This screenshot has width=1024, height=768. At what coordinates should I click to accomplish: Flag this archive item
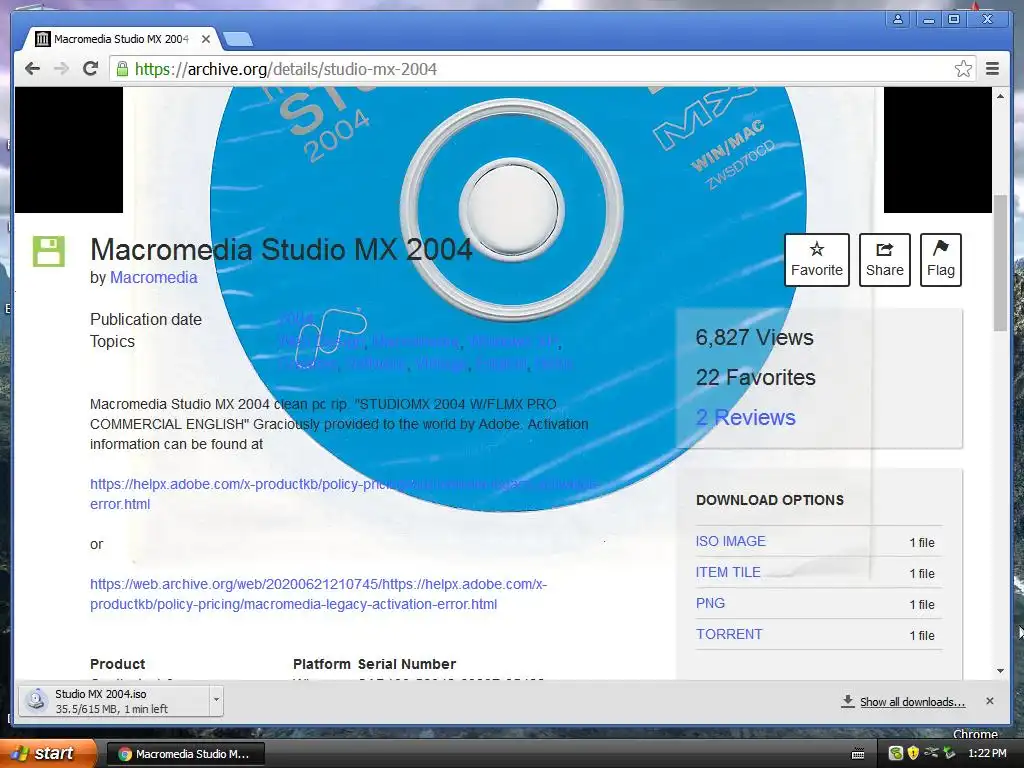tap(940, 260)
